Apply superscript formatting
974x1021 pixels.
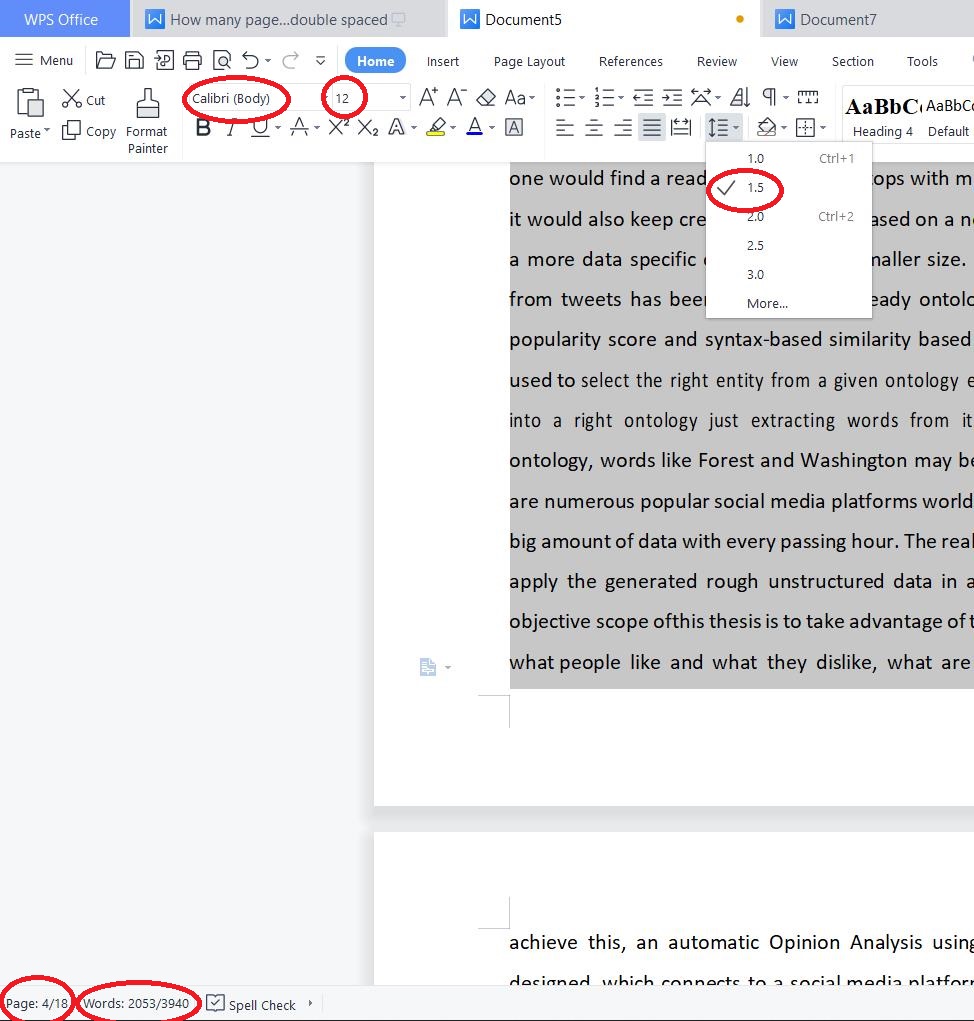click(338, 128)
